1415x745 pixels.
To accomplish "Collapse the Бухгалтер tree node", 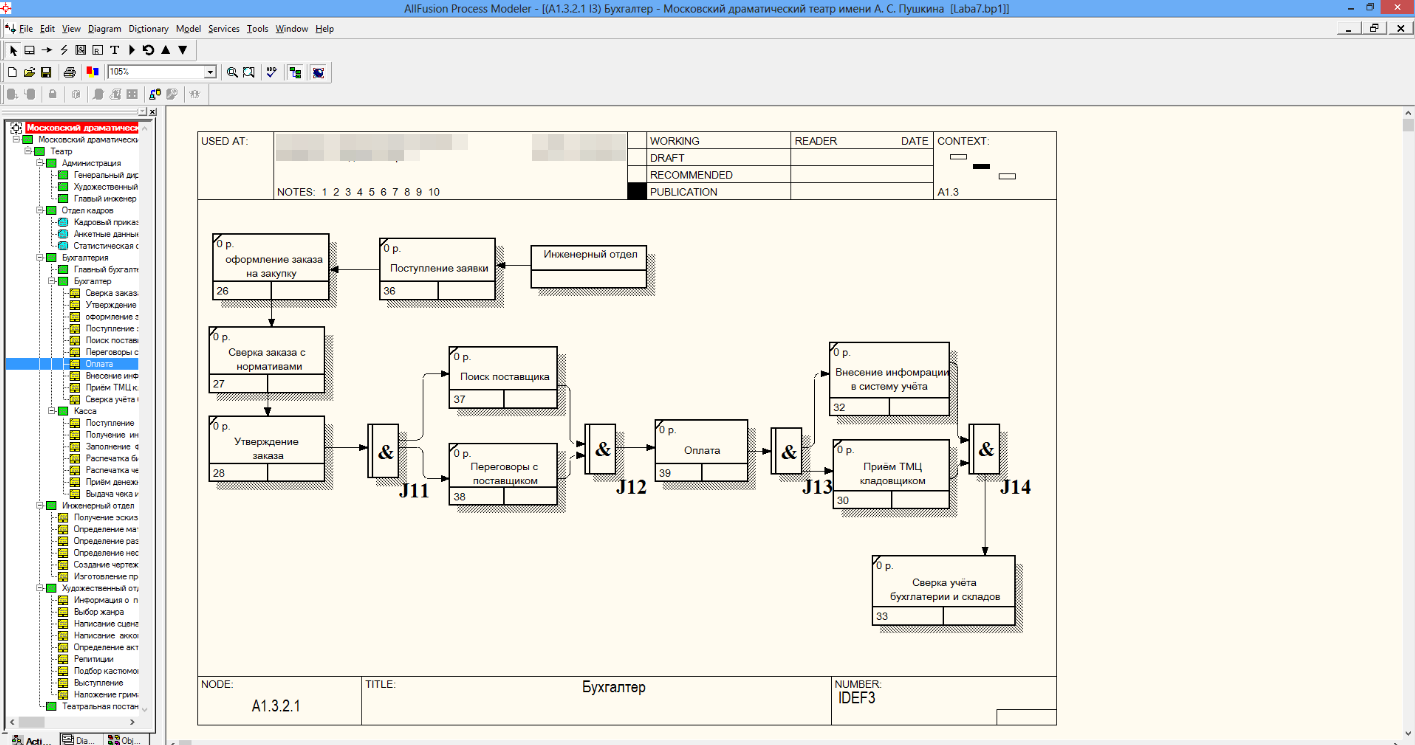I will coord(52,281).
